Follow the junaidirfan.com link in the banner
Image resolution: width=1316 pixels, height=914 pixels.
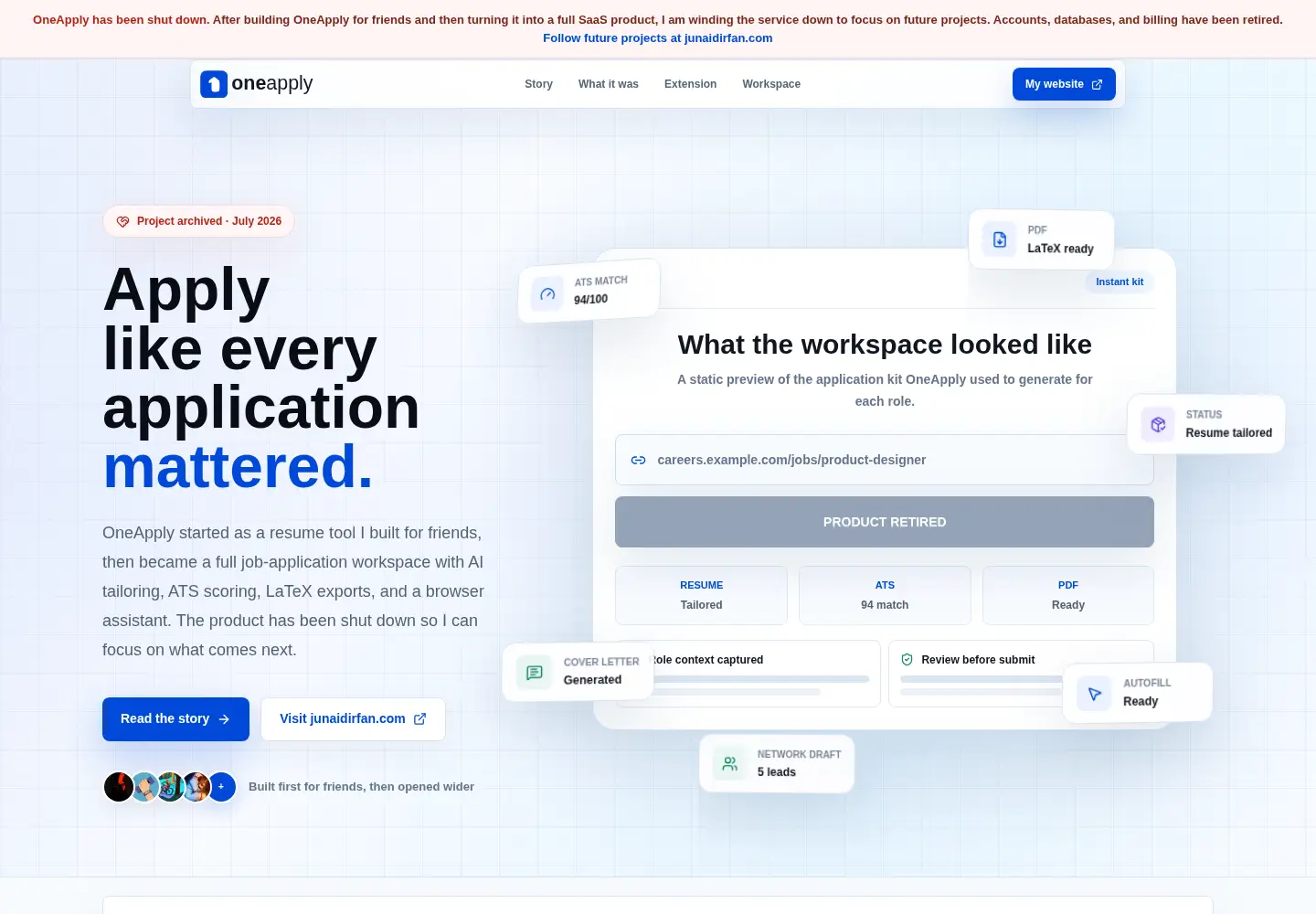[658, 38]
